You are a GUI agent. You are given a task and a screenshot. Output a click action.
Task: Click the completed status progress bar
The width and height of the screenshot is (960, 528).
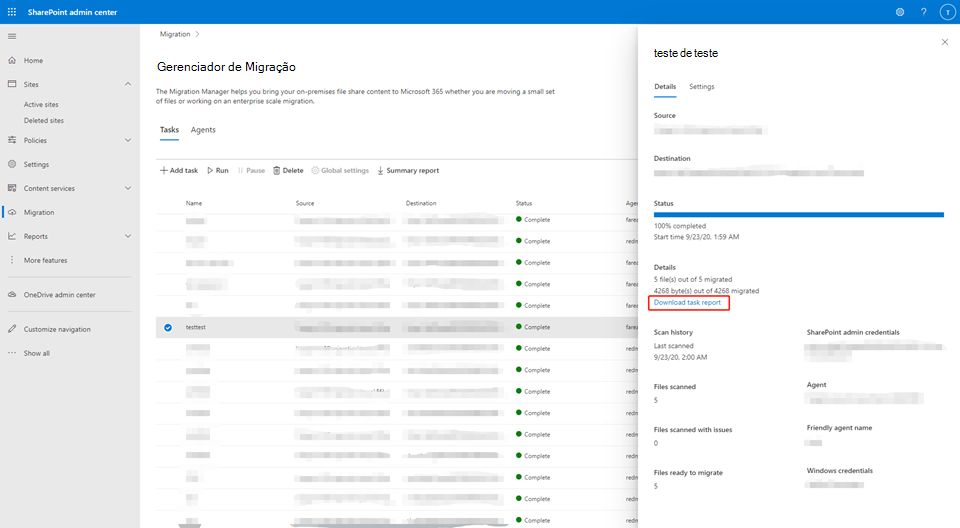coord(798,214)
